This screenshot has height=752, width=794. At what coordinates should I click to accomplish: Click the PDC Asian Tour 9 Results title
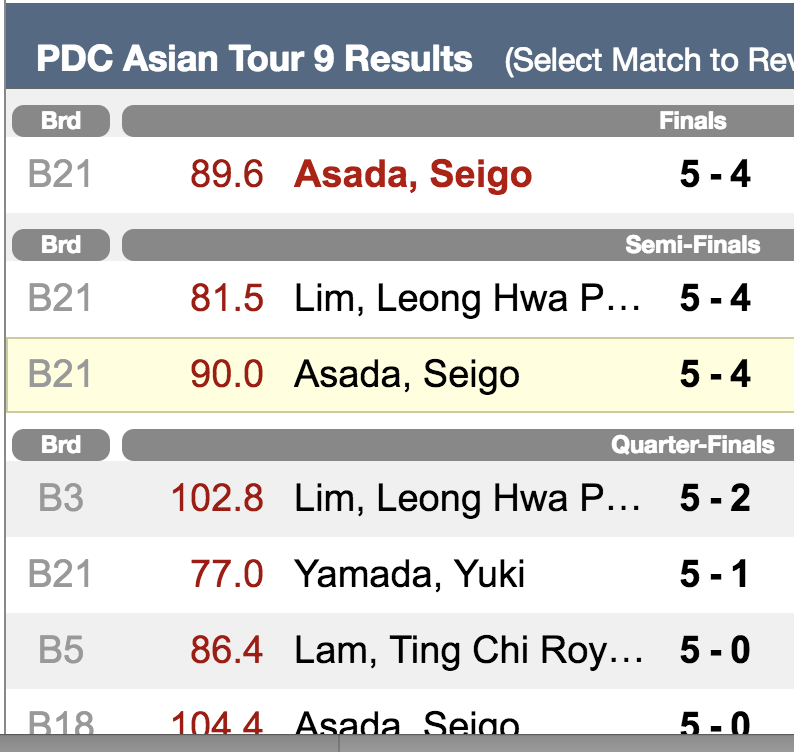pyautogui.click(x=254, y=59)
